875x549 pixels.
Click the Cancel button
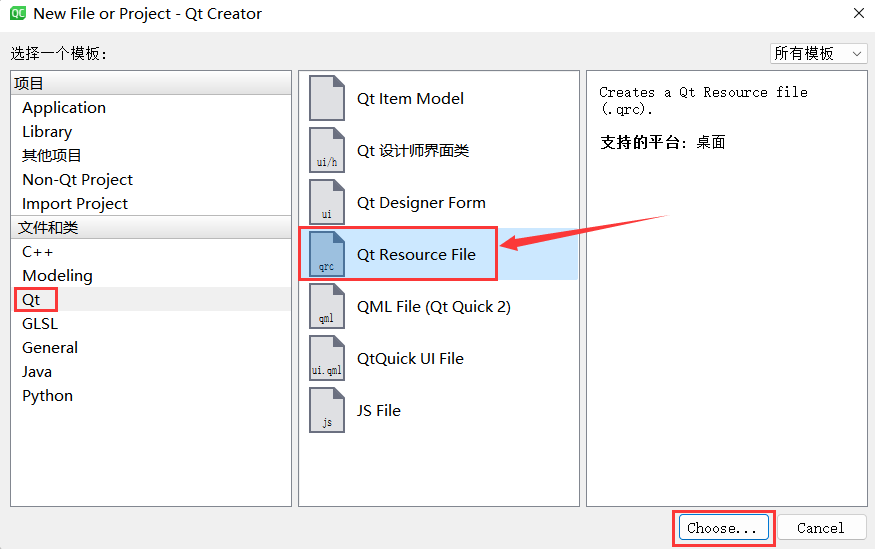tap(821, 528)
